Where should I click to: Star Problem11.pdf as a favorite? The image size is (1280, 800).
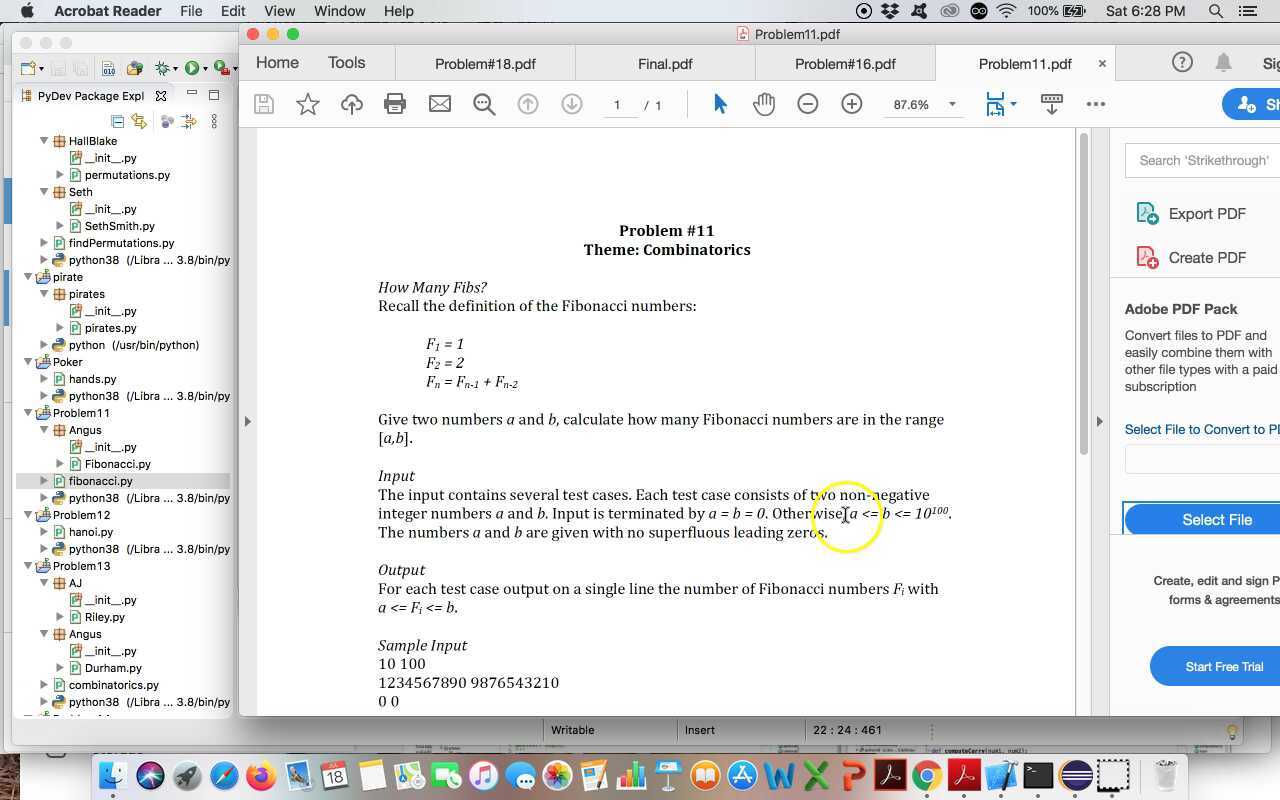click(307, 103)
